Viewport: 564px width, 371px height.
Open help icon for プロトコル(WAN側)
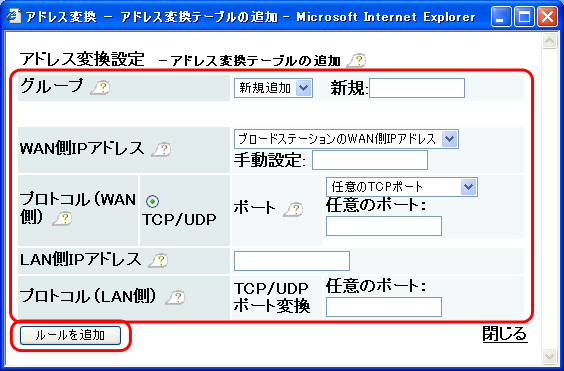tap(62, 219)
